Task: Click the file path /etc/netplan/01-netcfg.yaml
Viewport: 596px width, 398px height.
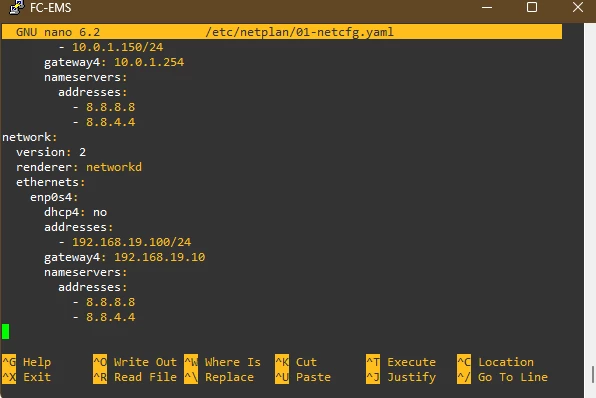Action: coord(300,32)
